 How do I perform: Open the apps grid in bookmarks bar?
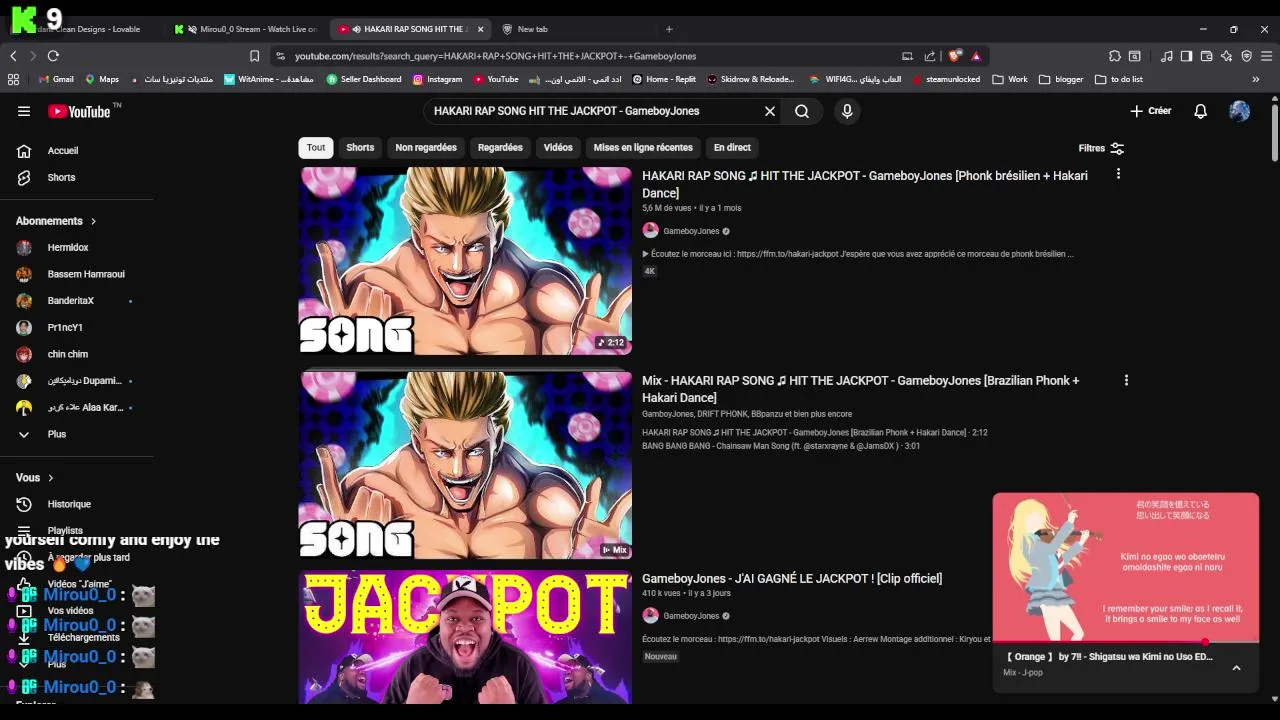tap(13, 79)
